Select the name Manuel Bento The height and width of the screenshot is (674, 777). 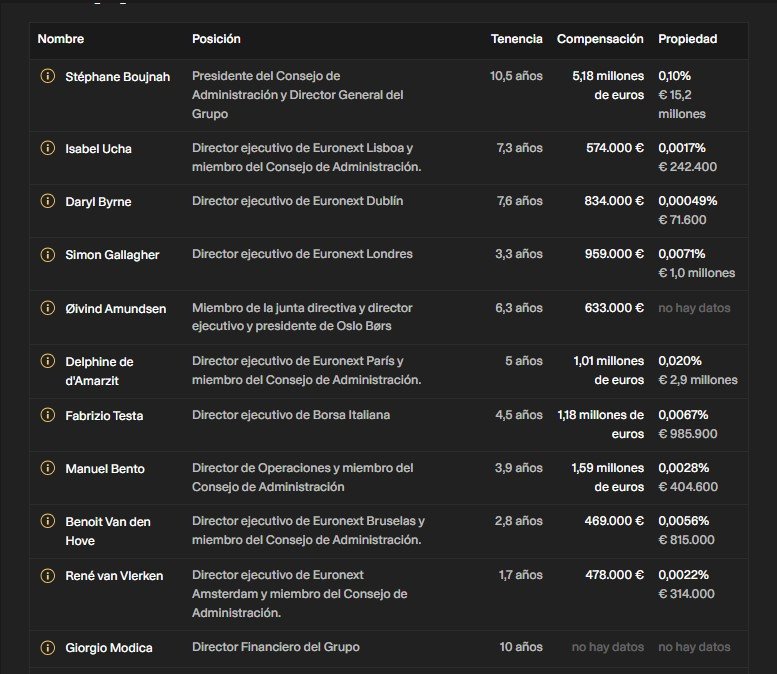click(105, 469)
